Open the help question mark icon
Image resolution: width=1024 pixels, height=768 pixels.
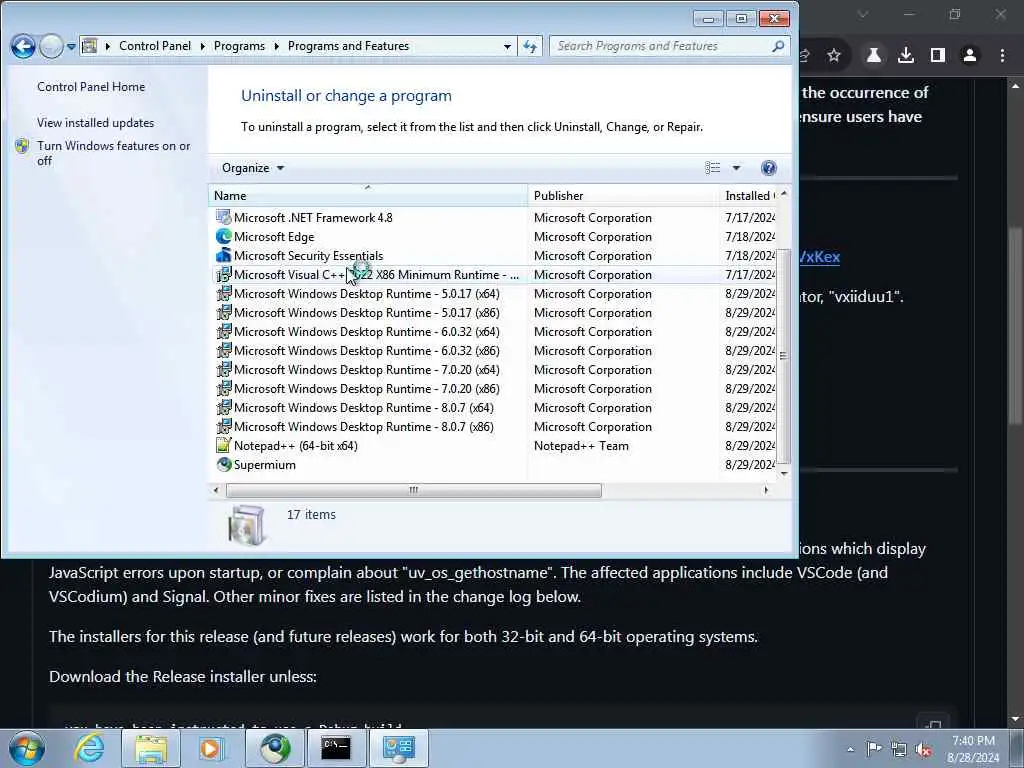pyautogui.click(x=769, y=168)
